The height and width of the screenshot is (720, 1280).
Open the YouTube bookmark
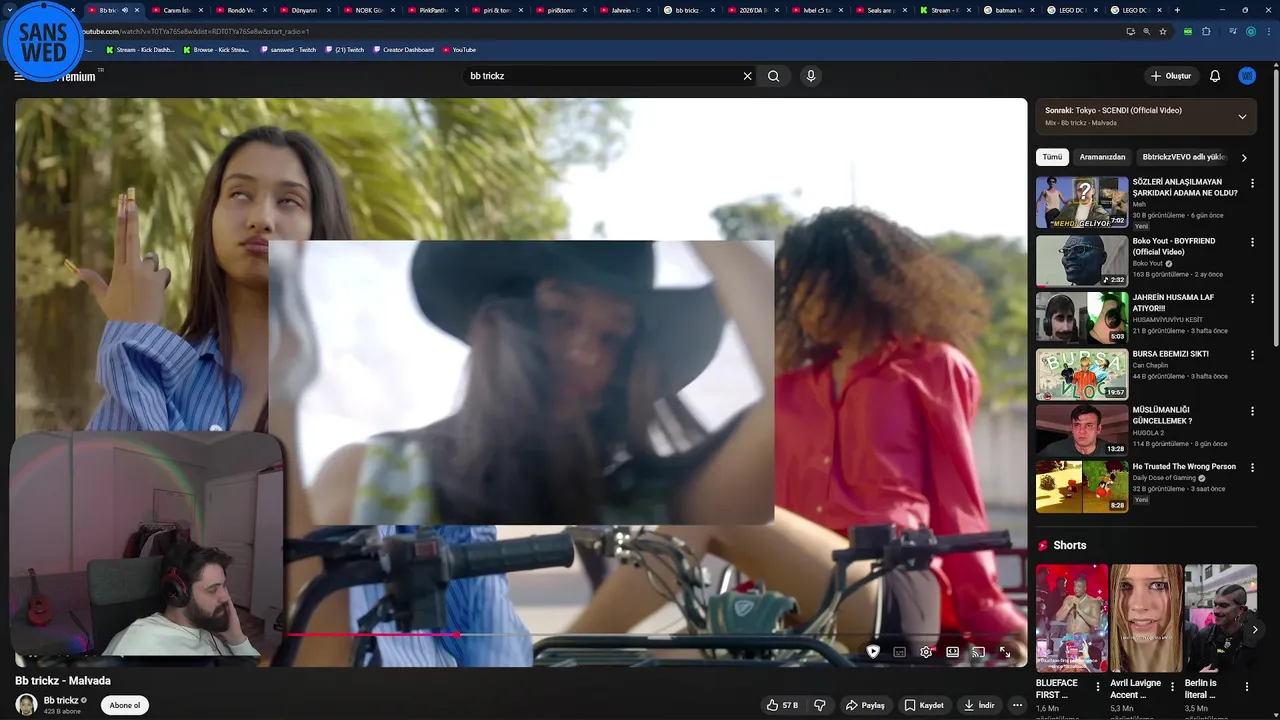pyautogui.click(x=459, y=49)
